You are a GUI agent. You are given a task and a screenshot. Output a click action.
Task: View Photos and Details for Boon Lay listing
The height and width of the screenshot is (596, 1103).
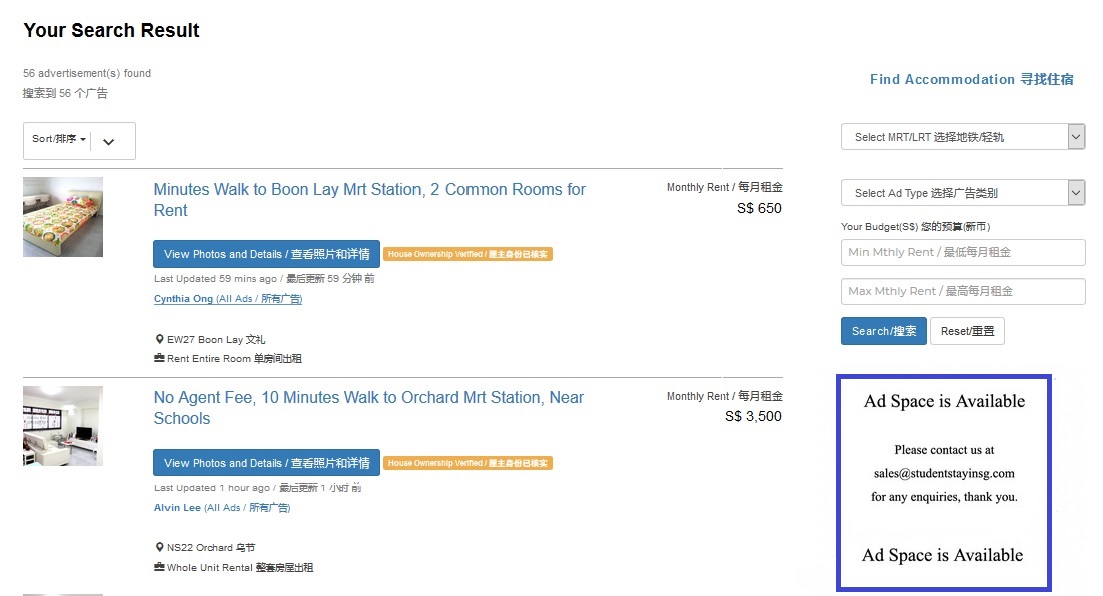267,254
